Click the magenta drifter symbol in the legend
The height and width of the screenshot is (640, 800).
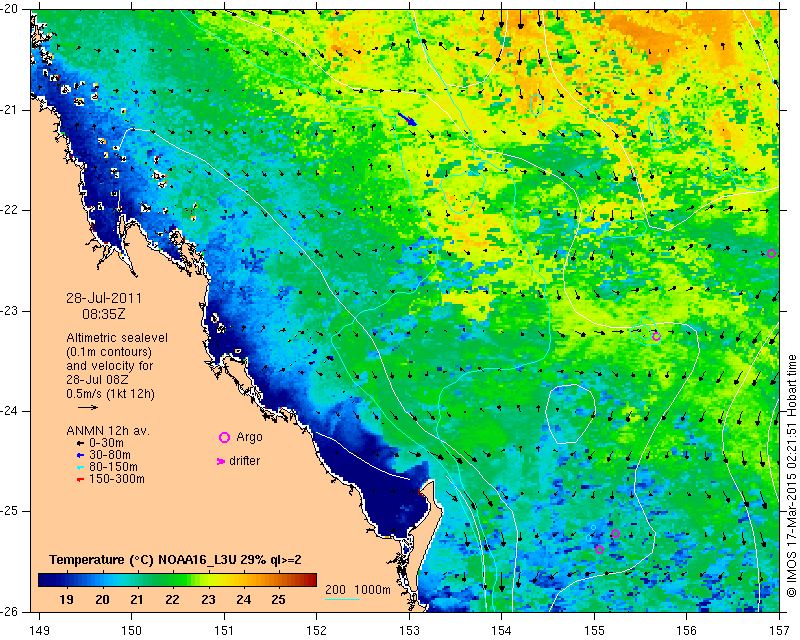pos(220,461)
